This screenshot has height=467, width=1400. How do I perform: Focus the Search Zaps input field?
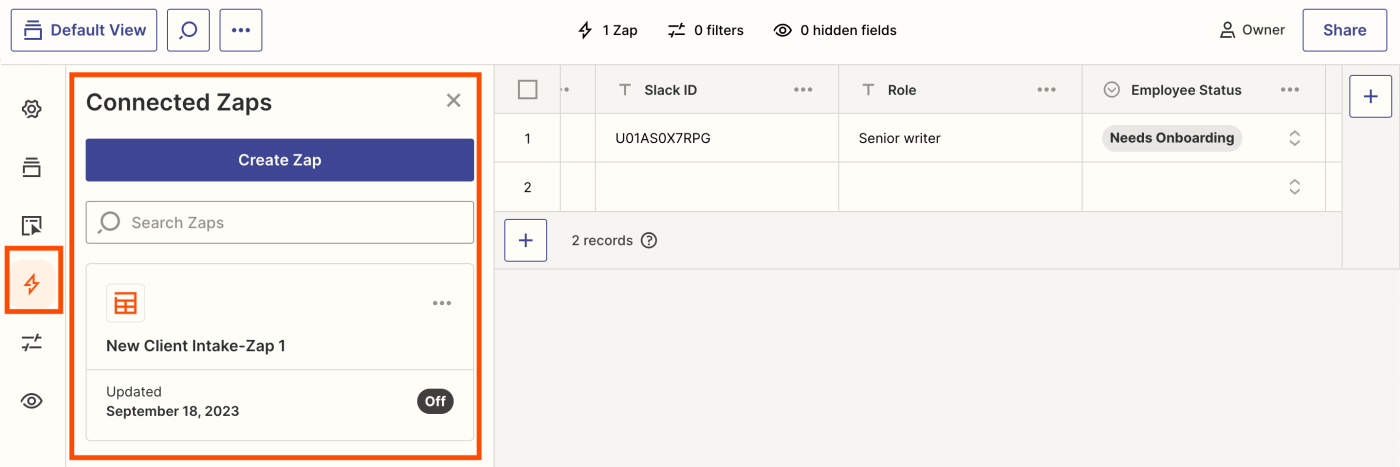coord(280,222)
